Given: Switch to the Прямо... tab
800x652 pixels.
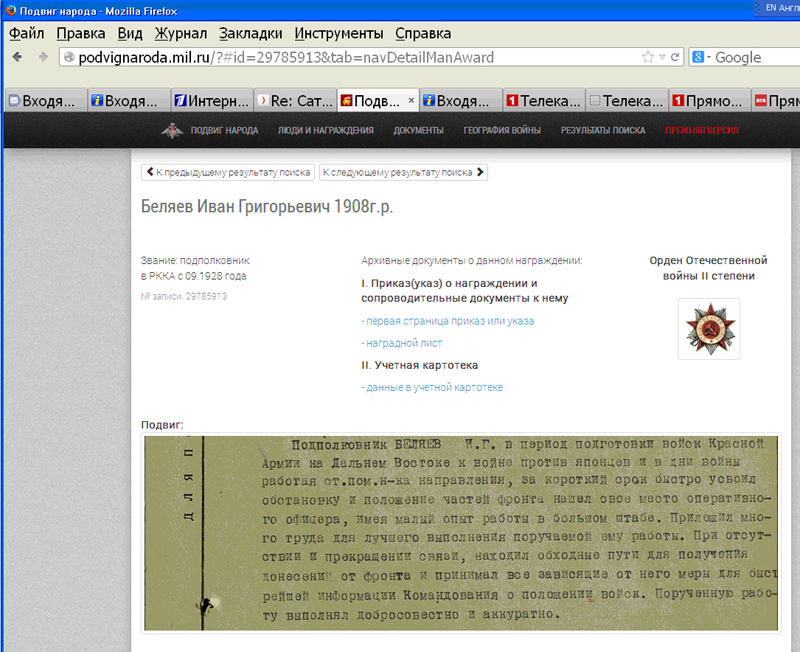Looking at the screenshot, I should click(710, 101).
